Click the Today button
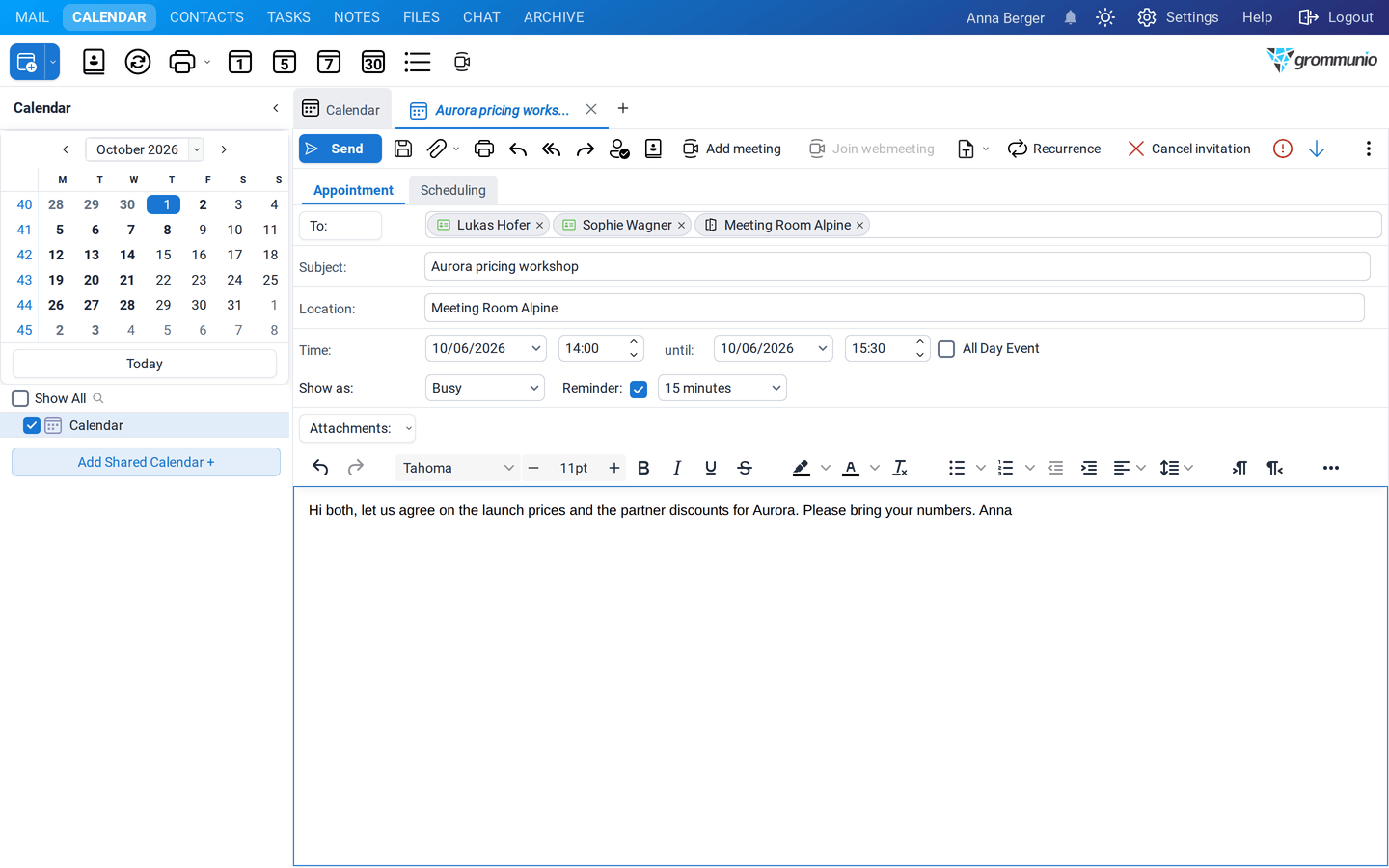Screen dimensions: 1389x868 coord(145,364)
